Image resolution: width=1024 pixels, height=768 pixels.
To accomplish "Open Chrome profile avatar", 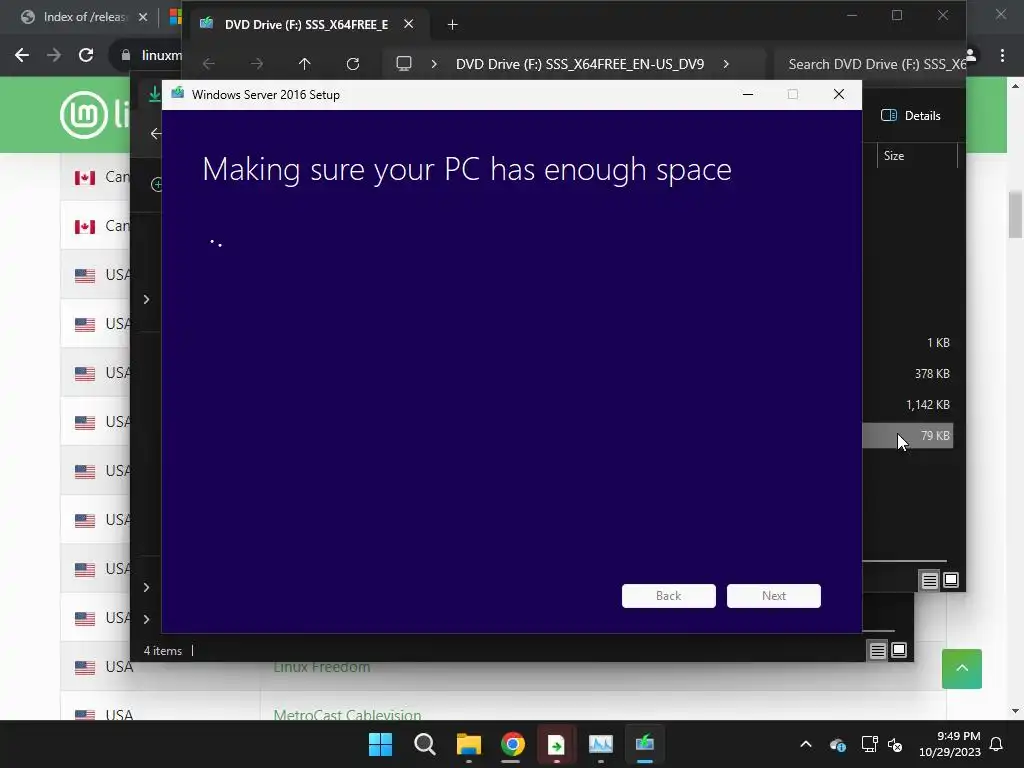I will point(971,56).
